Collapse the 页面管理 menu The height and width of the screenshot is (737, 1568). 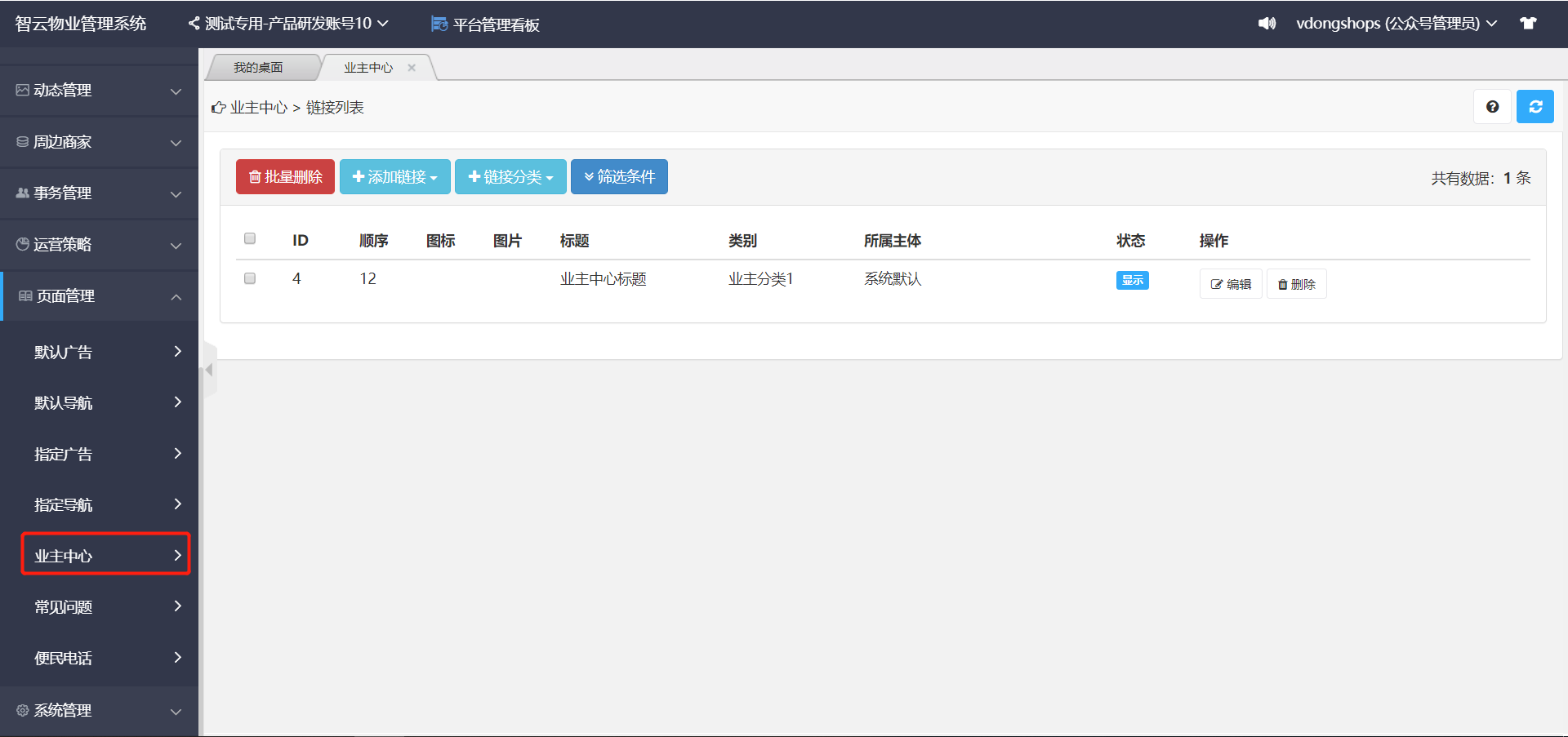pyautogui.click(x=99, y=296)
